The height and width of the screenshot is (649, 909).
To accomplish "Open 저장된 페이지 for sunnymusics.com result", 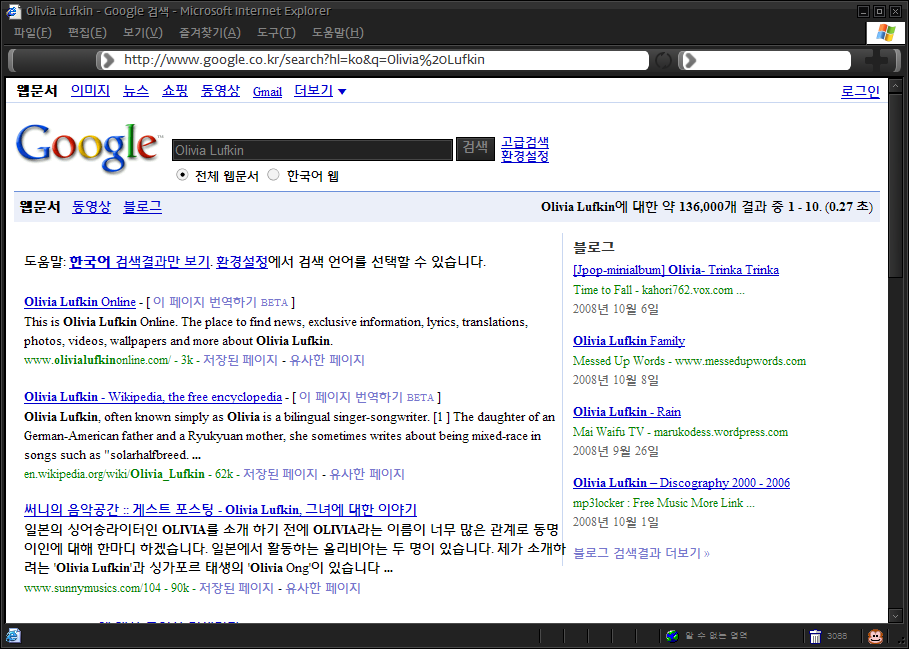I will [236, 588].
